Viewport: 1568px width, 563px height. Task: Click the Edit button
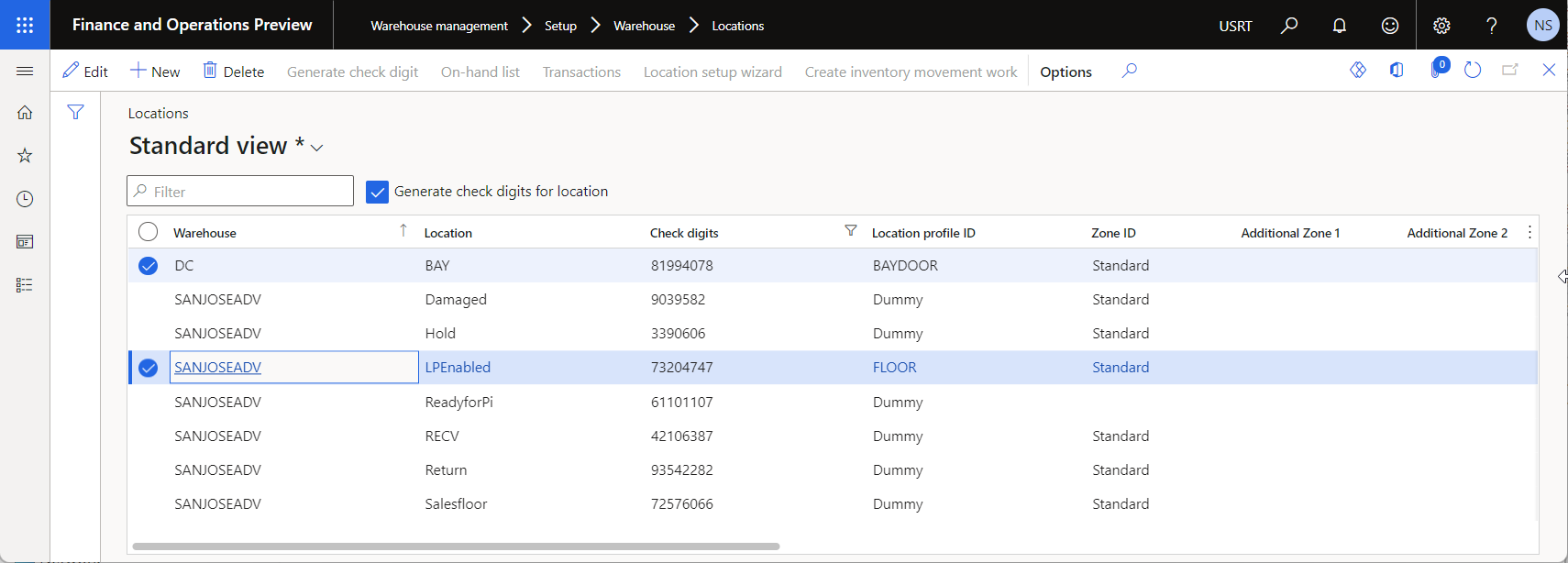coord(85,72)
